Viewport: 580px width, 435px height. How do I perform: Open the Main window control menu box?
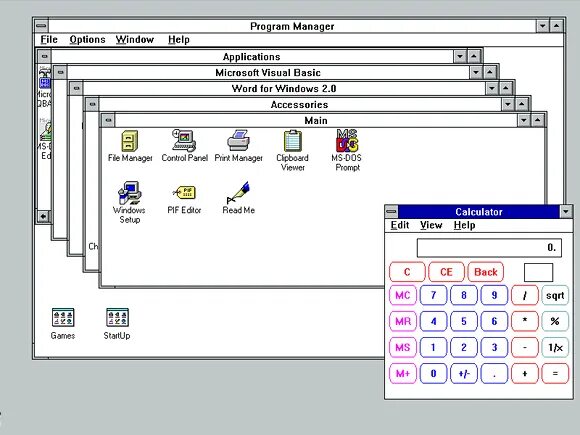point(108,120)
